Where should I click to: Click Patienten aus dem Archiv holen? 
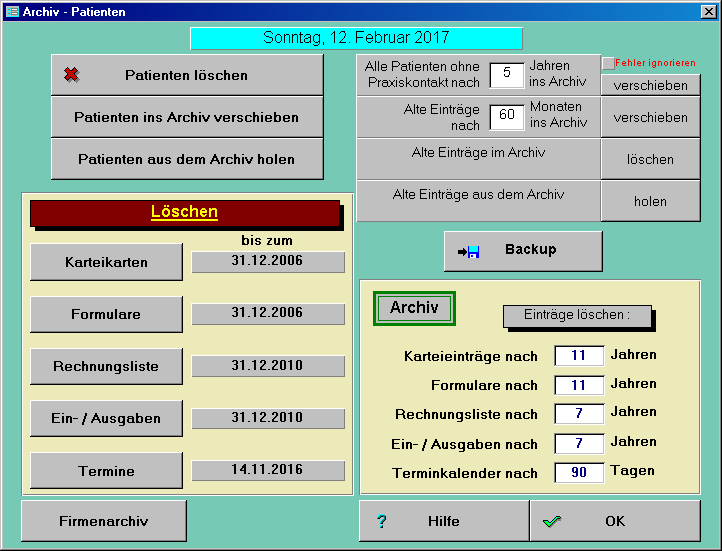point(187,159)
